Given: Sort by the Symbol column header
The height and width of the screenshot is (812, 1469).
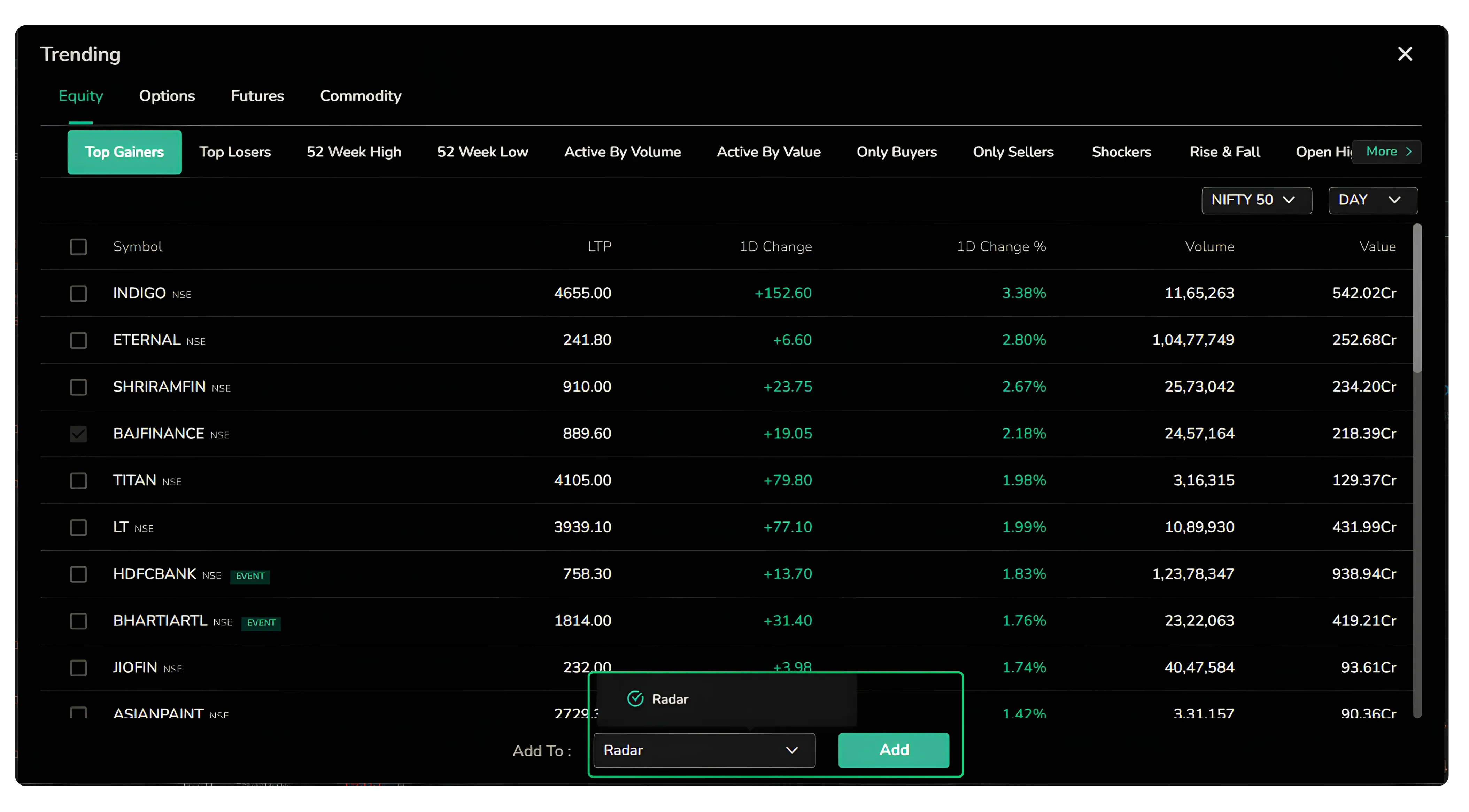Looking at the screenshot, I should tap(138, 247).
